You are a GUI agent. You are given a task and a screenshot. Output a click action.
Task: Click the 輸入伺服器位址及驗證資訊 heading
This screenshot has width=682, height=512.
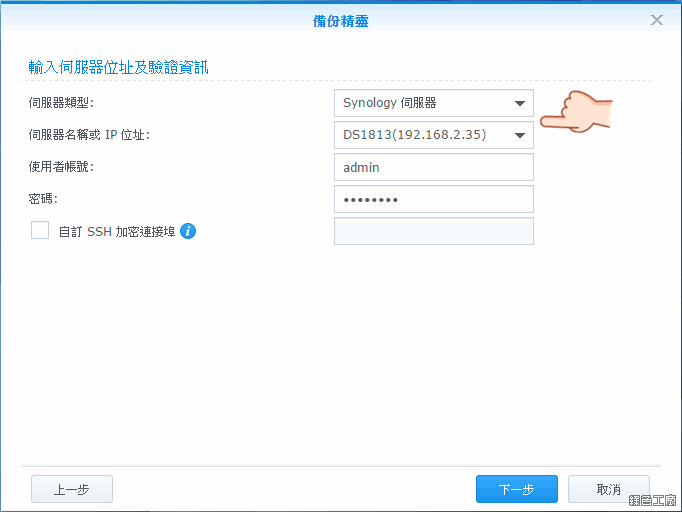pos(118,67)
